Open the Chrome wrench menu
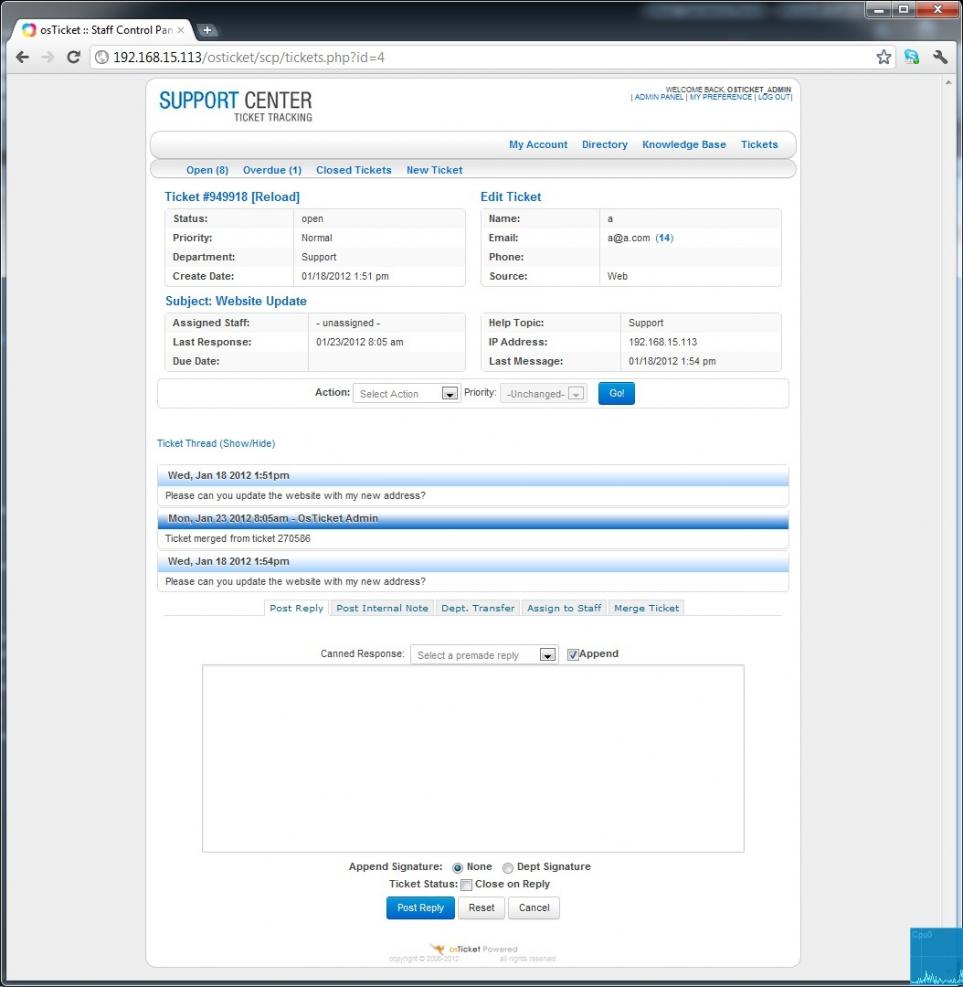 point(940,57)
